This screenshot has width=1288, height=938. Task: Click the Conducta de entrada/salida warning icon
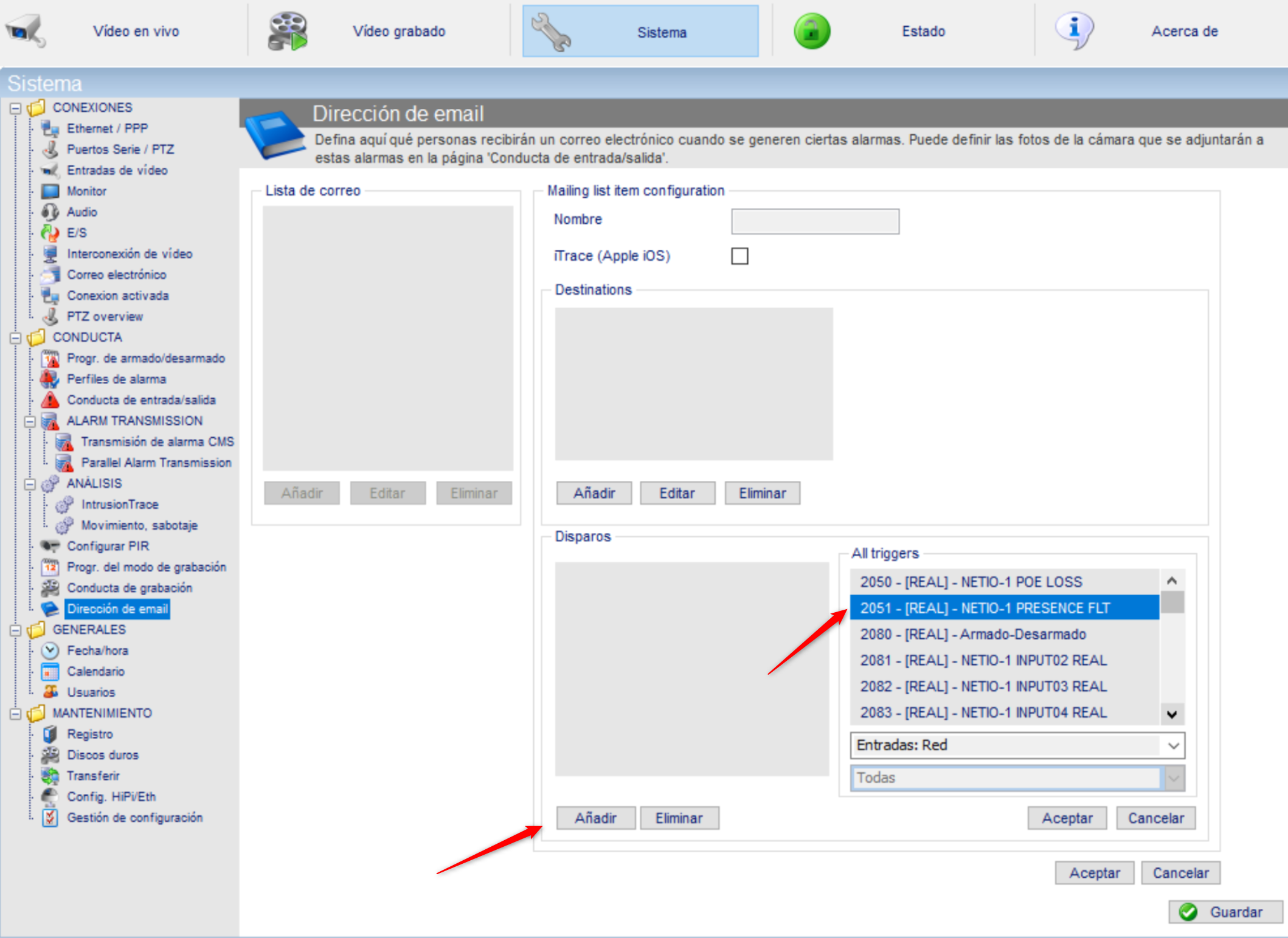click(x=50, y=400)
